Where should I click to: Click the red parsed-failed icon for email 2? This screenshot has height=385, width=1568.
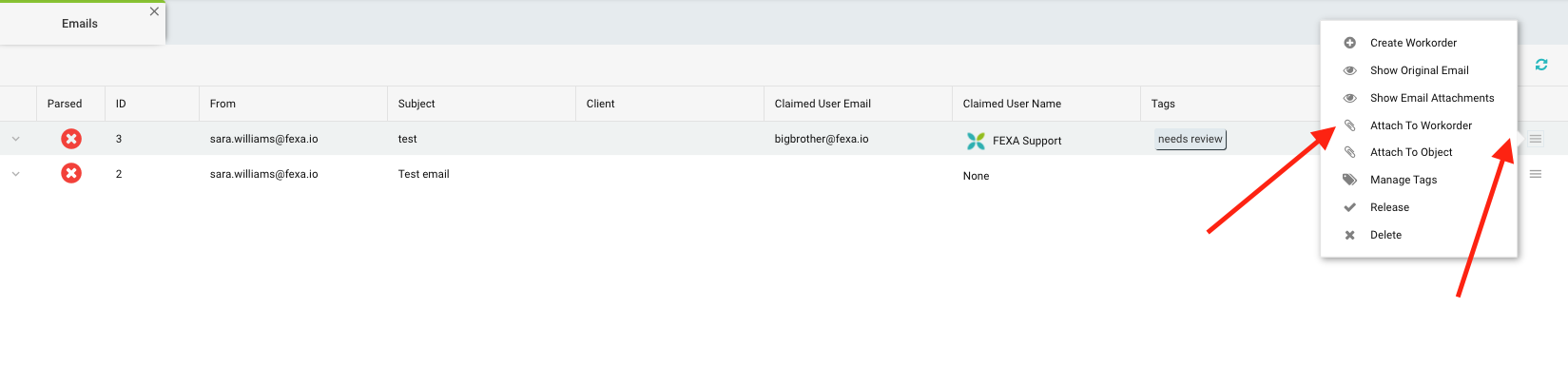pos(71,173)
